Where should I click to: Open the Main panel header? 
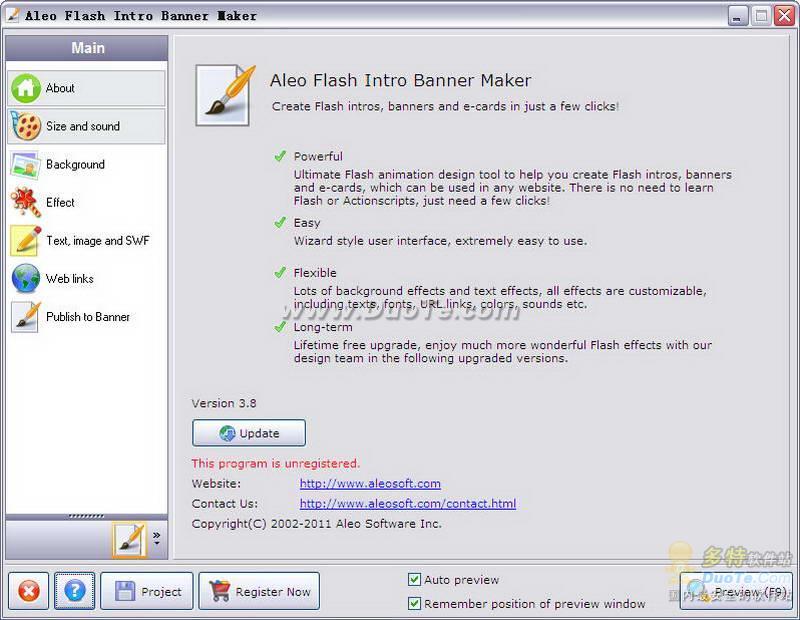(87, 48)
